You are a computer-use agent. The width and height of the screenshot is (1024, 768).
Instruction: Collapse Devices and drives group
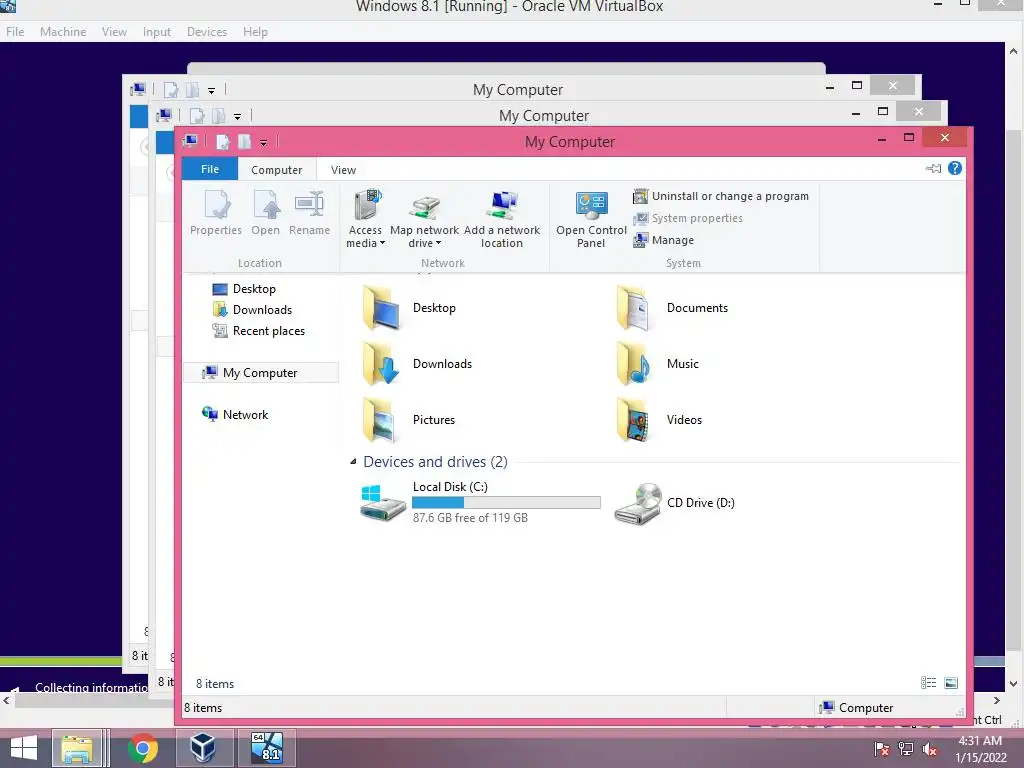pyautogui.click(x=353, y=462)
